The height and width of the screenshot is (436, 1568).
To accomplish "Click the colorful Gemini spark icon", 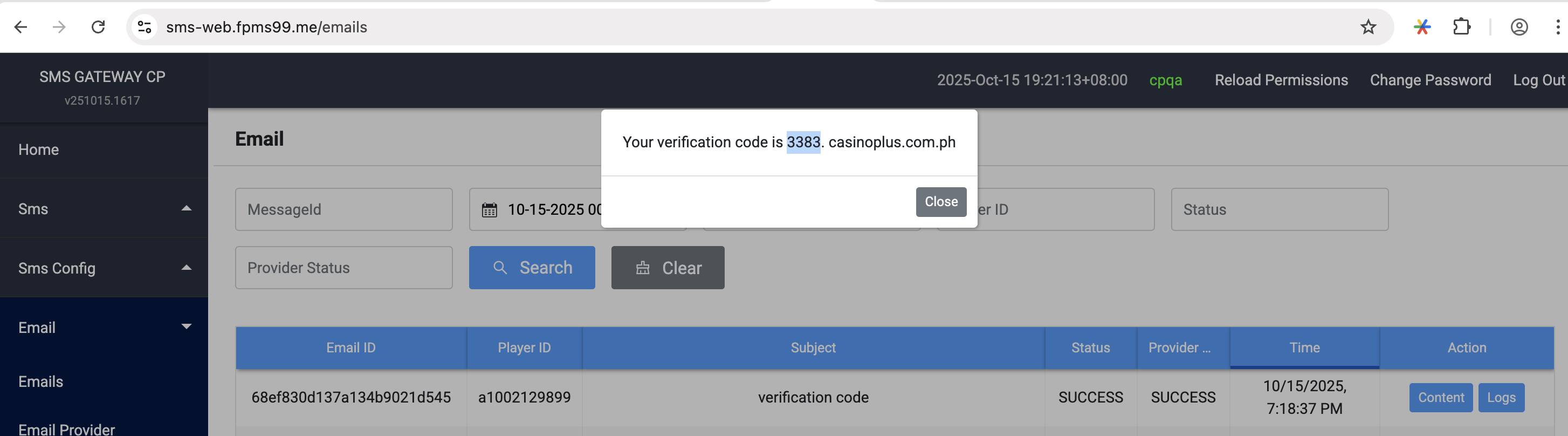I will 1422,28.
